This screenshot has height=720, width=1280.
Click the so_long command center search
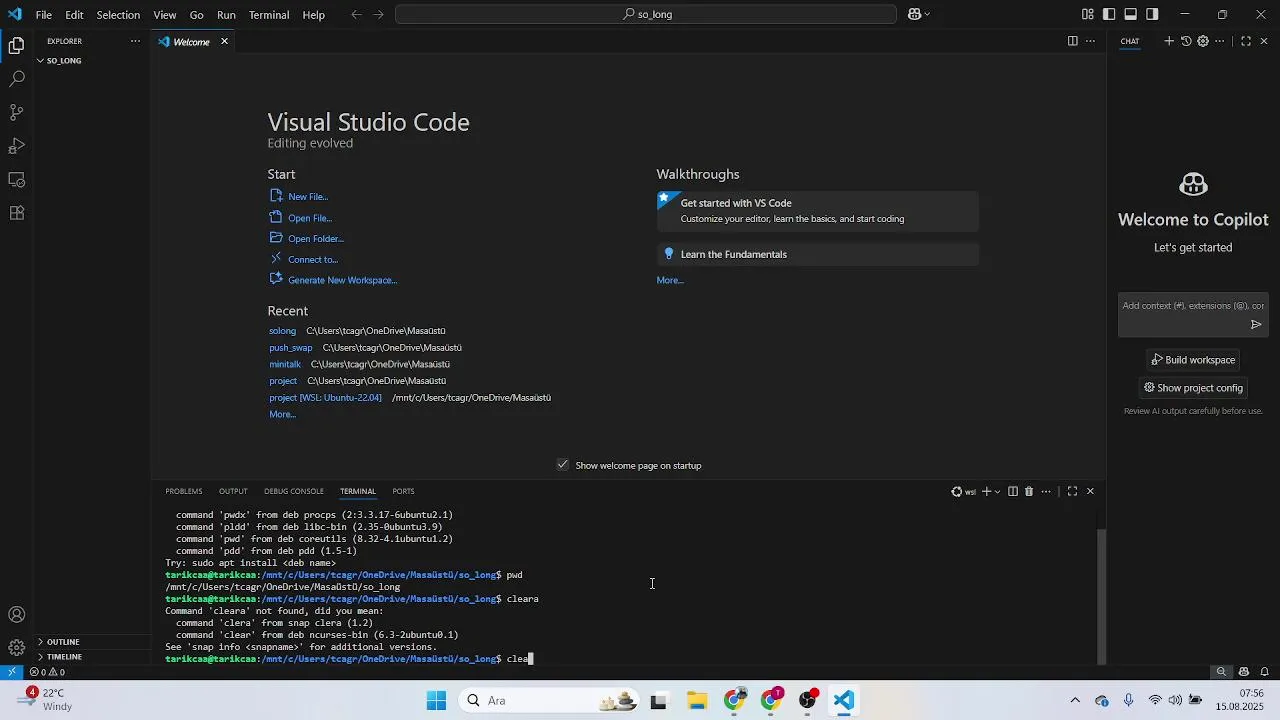coord(646,14)
